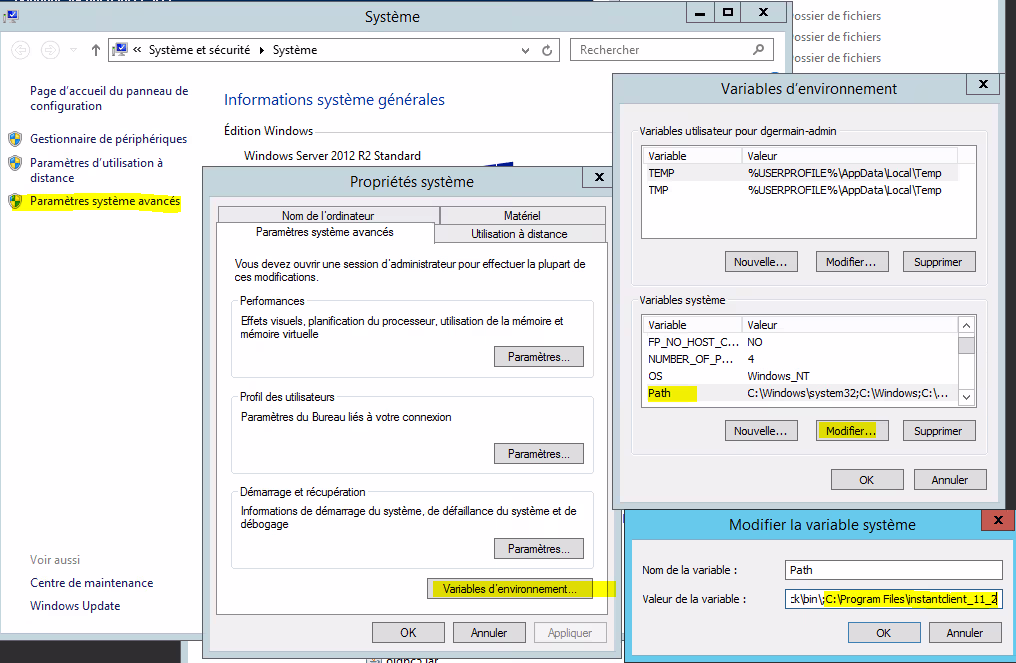Refresh the Système address bar

coord(547,50)
